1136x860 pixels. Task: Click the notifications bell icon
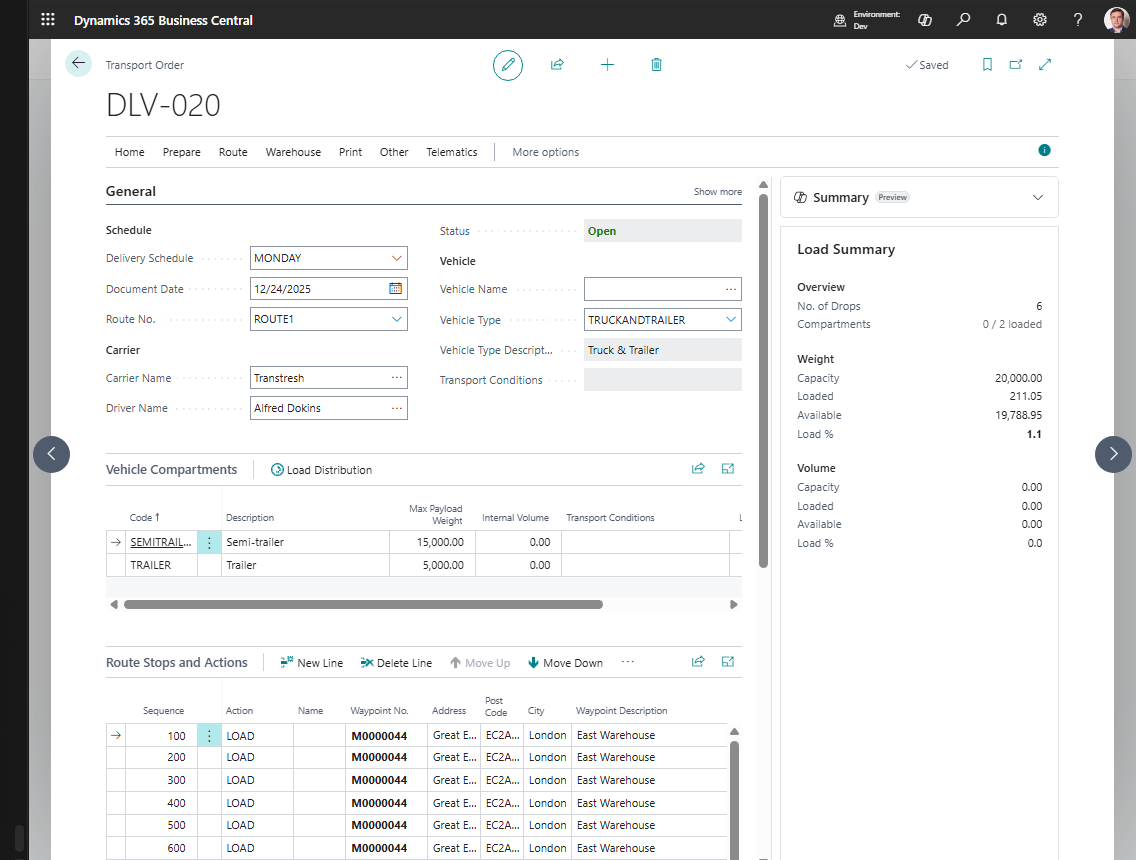pos(1001,20)
